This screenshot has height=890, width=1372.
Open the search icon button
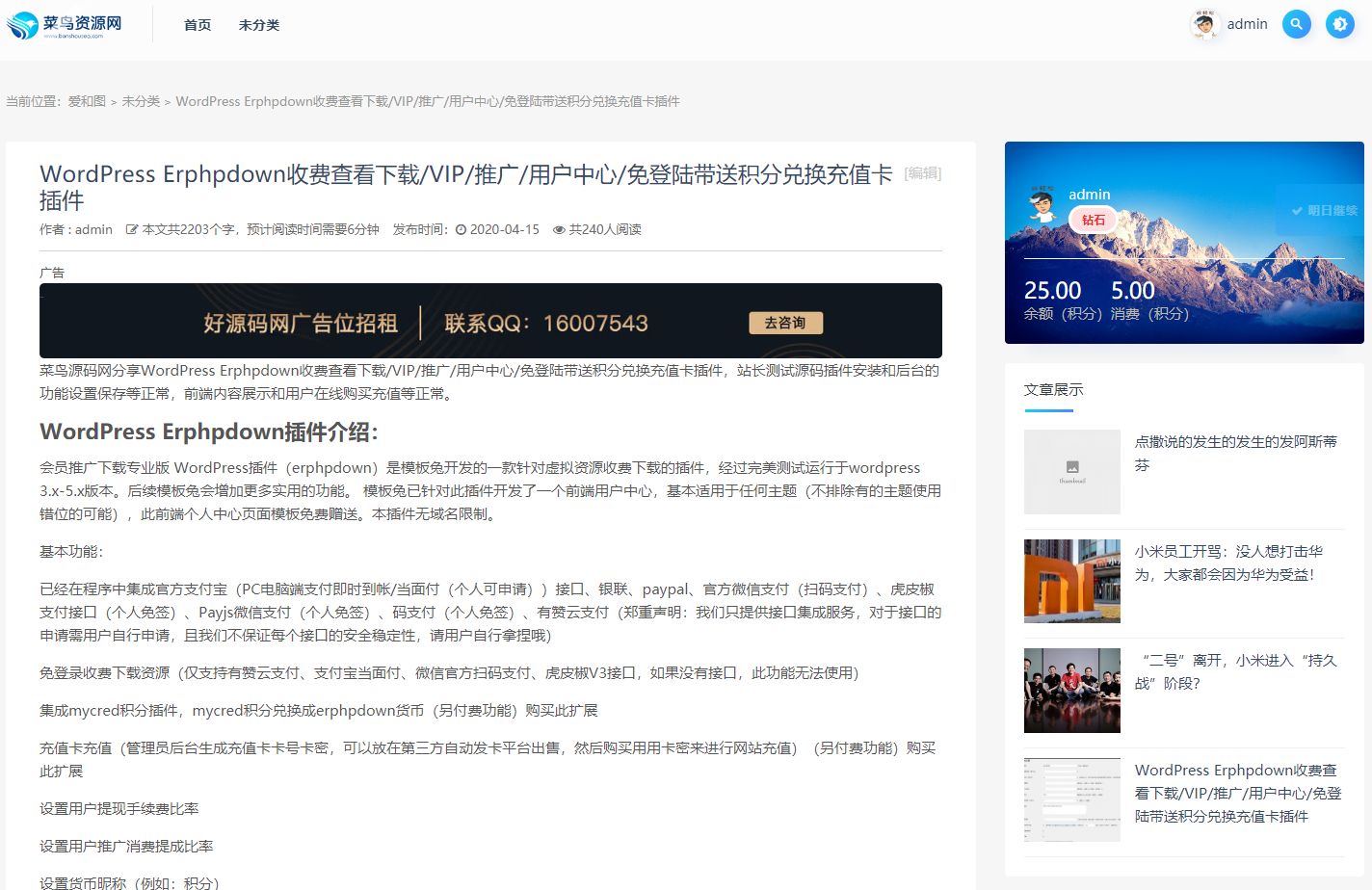(1297, 24)
